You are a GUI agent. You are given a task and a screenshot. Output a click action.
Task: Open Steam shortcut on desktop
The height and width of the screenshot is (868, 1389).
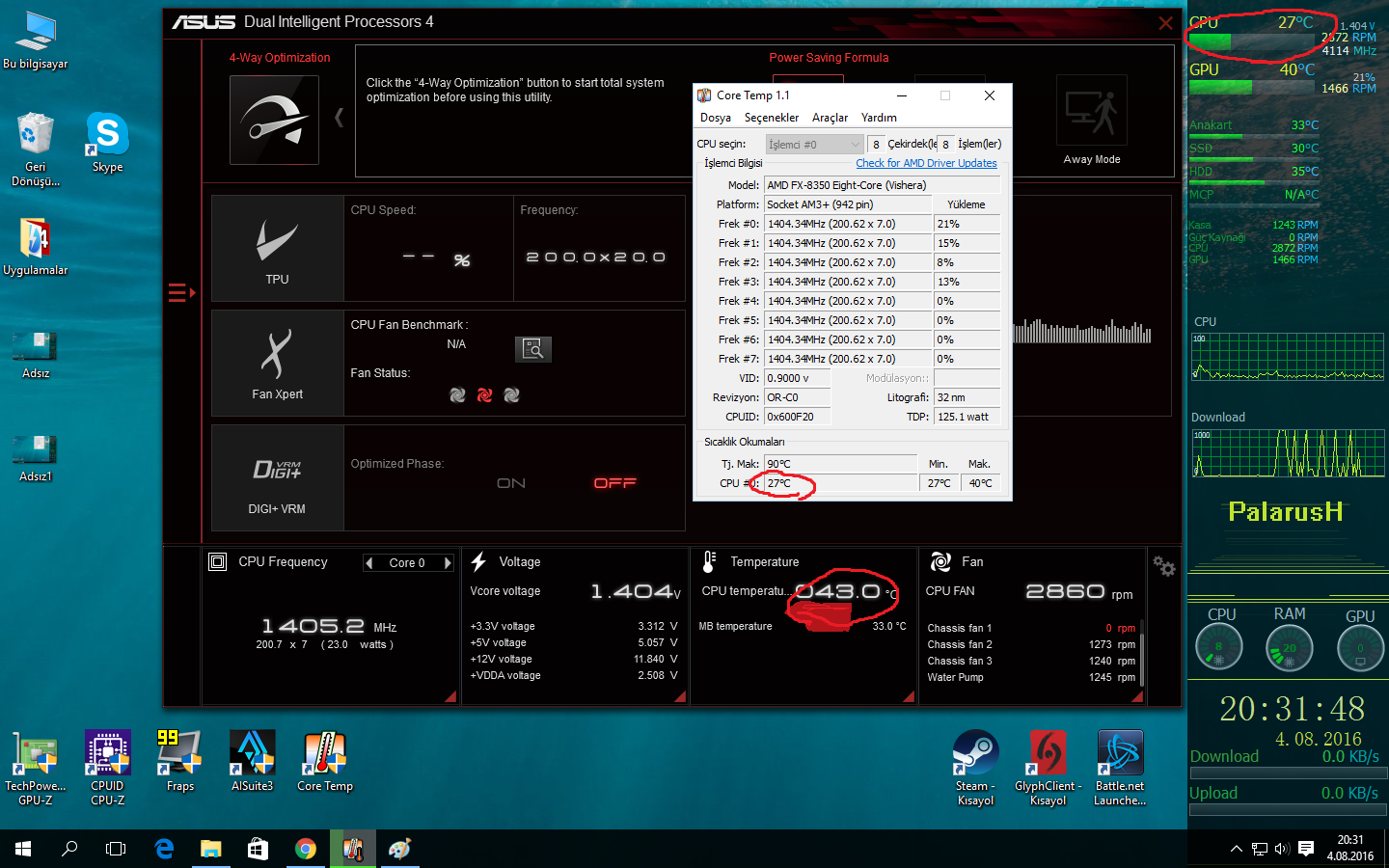click(x=975, y=768)
